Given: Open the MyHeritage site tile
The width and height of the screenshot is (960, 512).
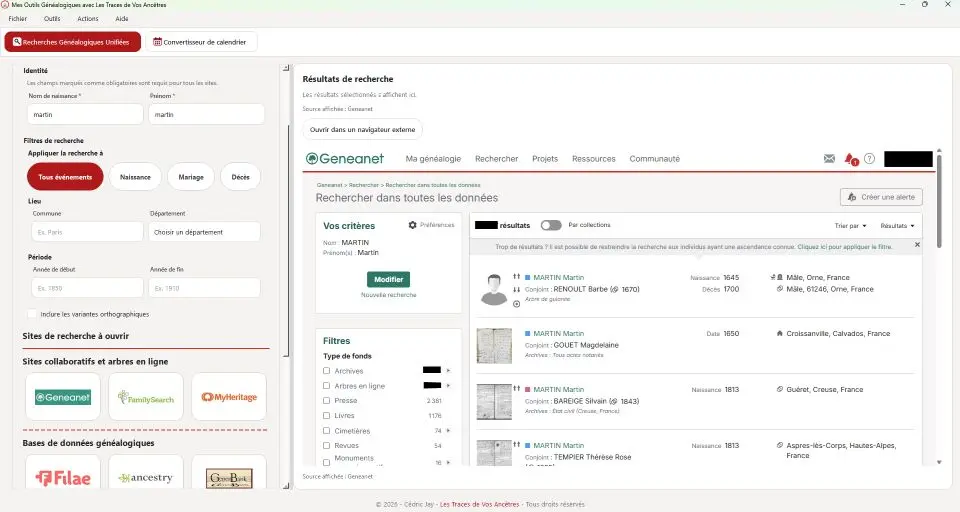Looking at the screenshot, I should point(229,397).
